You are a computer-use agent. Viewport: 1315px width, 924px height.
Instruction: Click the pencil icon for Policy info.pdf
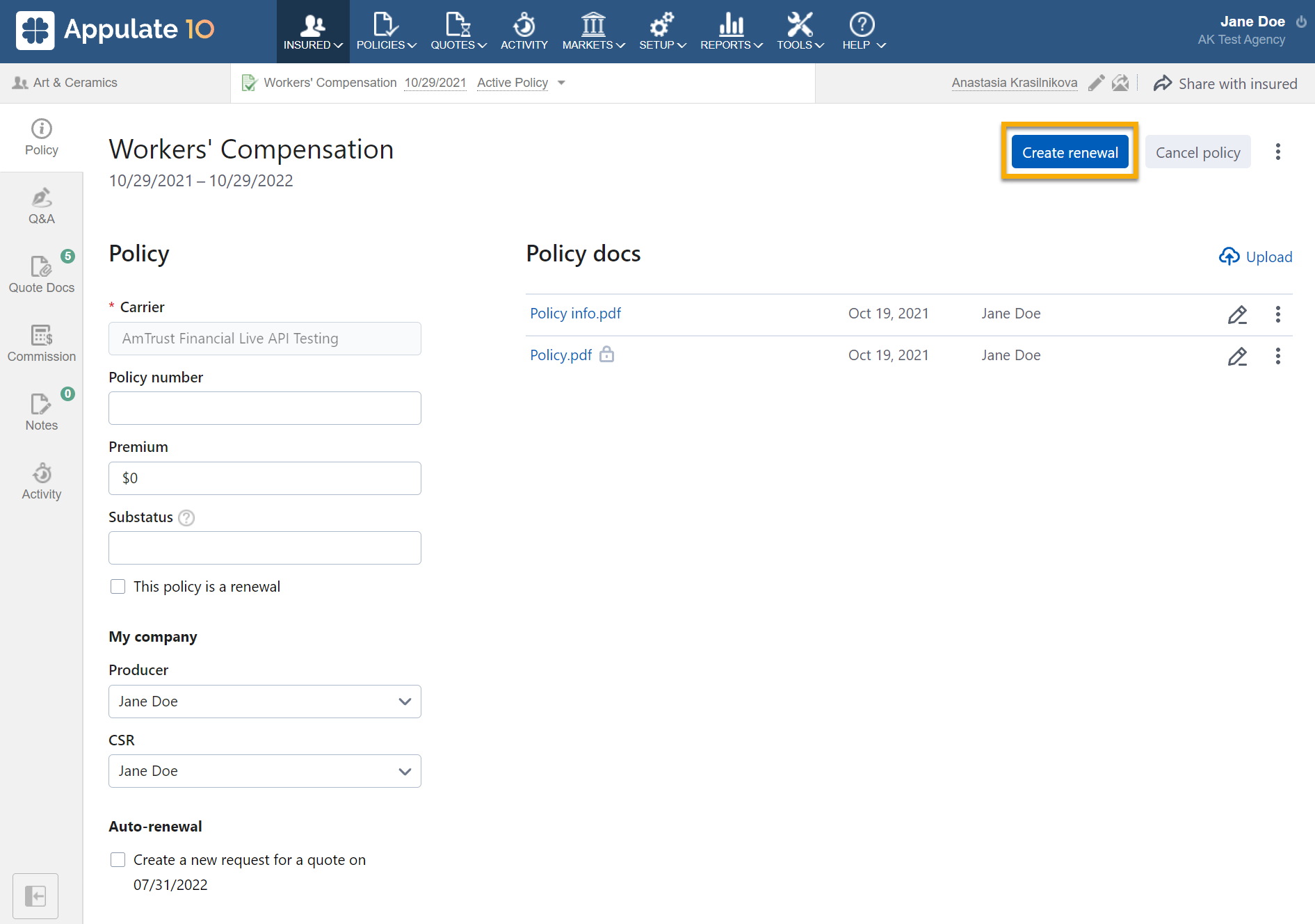pos(1237,314)
